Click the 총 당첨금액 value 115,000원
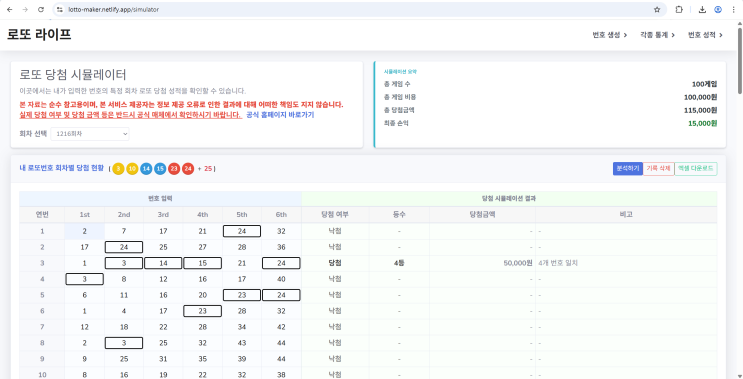743x379 pixels. (700, 110)
